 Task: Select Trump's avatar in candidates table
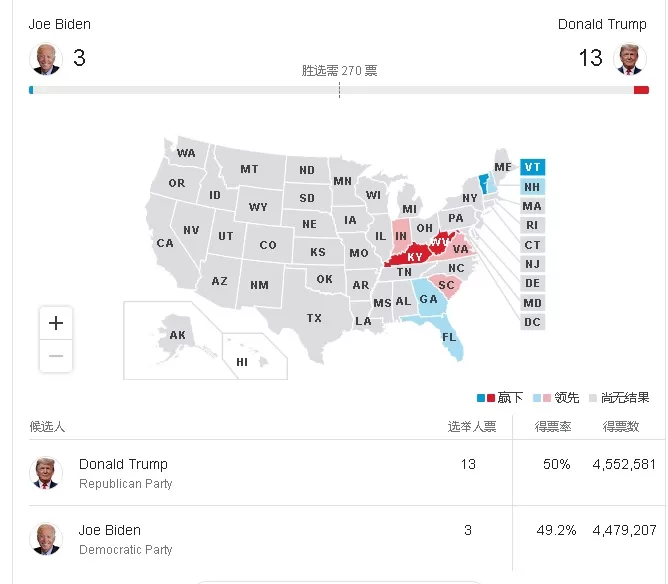point(46,473)
